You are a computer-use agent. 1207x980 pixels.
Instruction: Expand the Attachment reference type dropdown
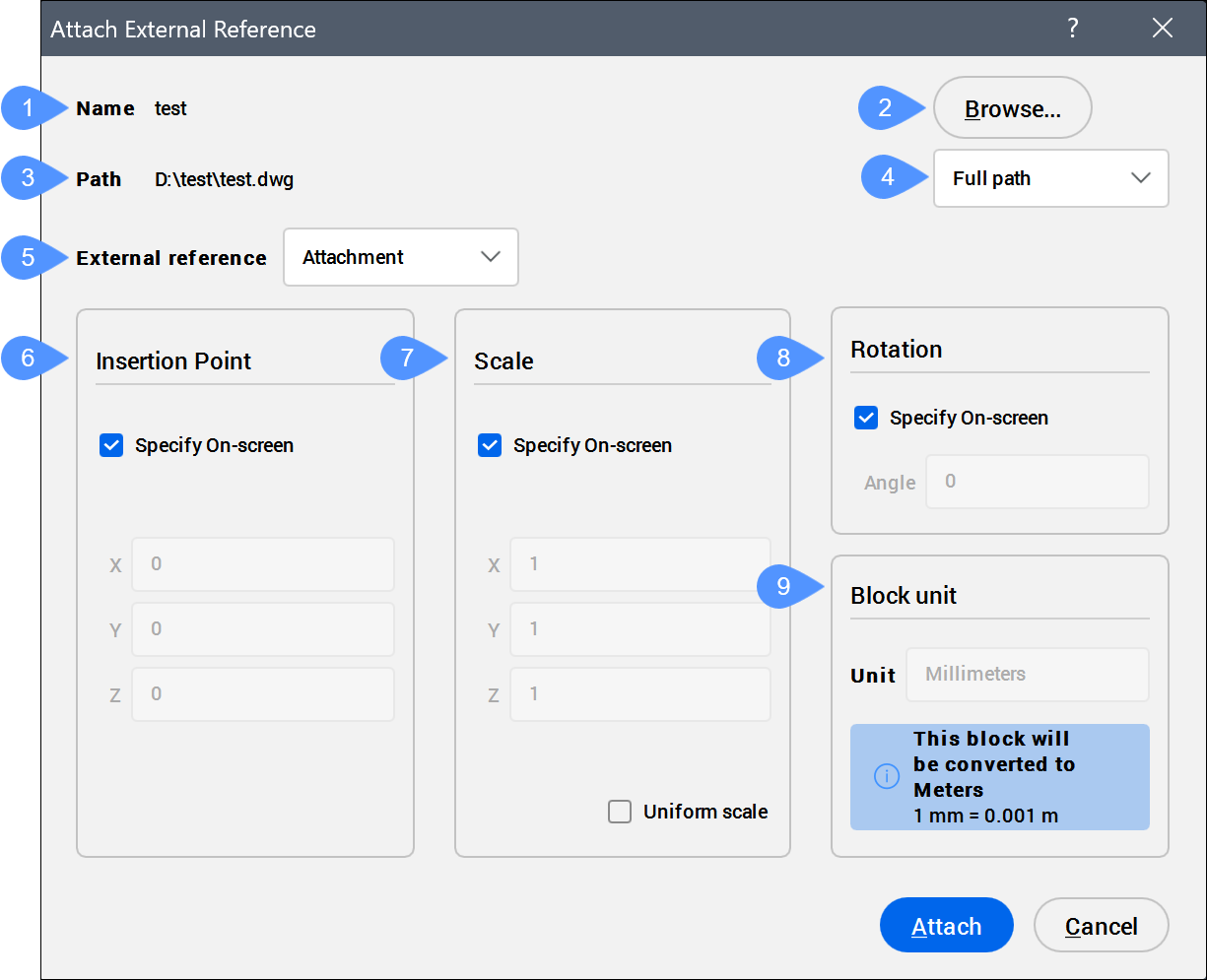[400, 258]
